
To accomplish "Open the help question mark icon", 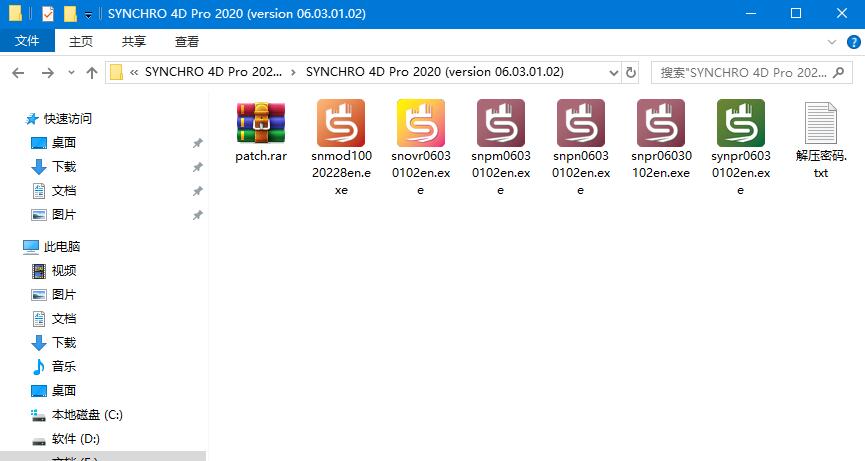I will coord(853,42).
